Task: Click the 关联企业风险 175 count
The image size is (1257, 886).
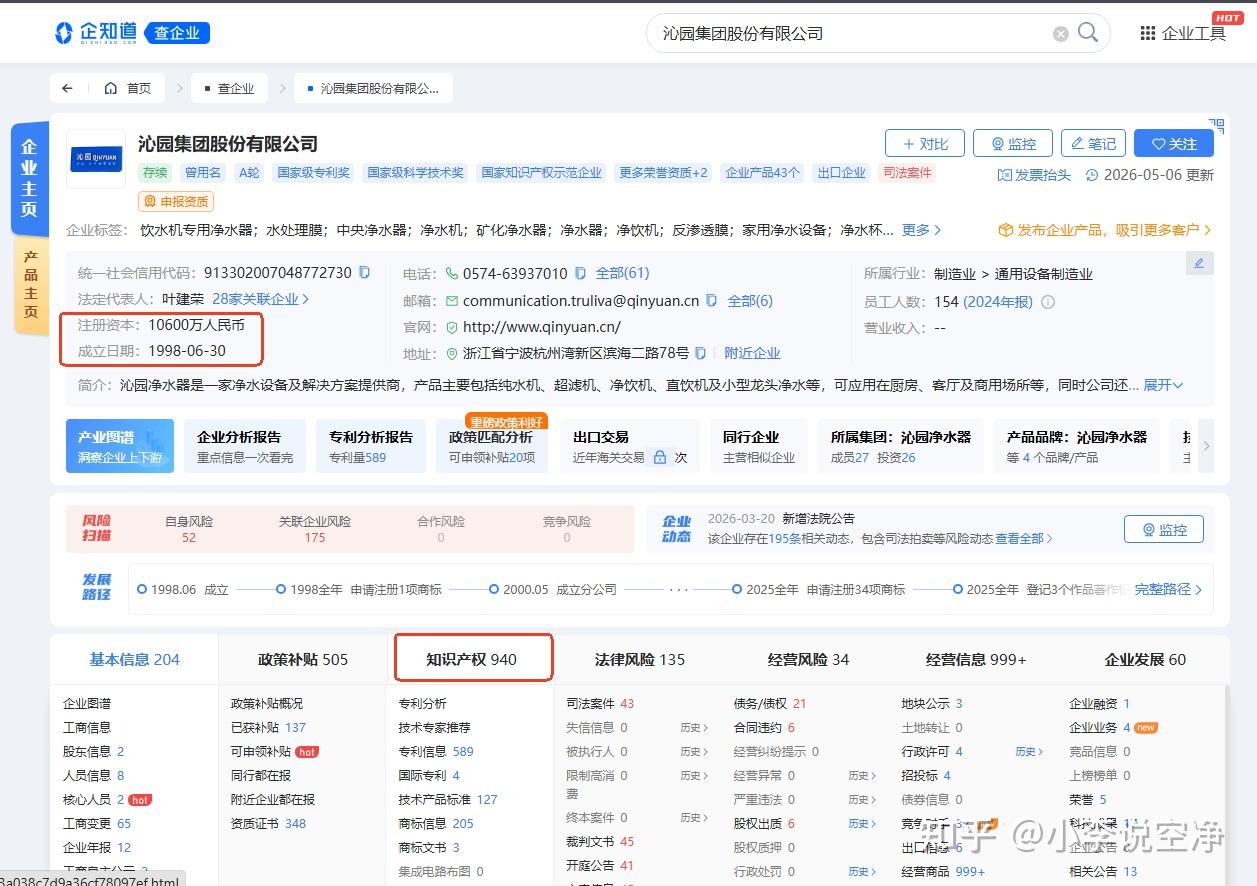Action: pos(315,537)
